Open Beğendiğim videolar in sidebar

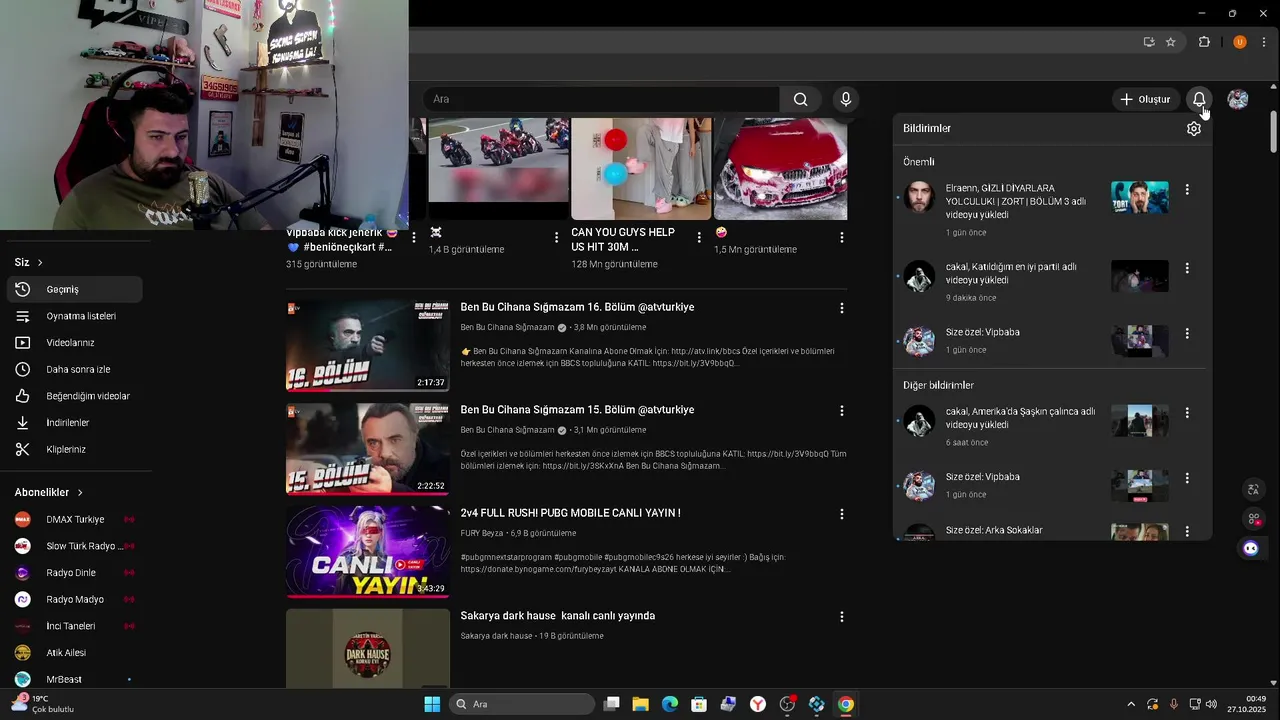tap(75, 396)
